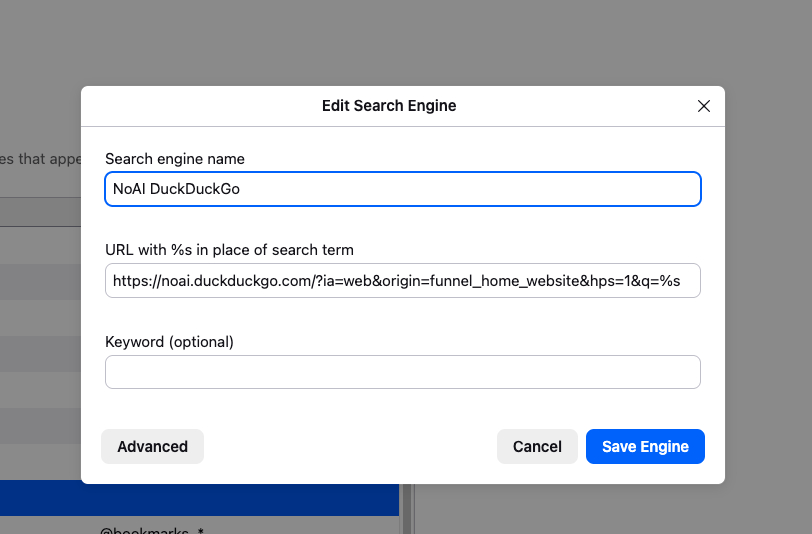Place cursor at end of URL '%s'

(x=681, y=281)
